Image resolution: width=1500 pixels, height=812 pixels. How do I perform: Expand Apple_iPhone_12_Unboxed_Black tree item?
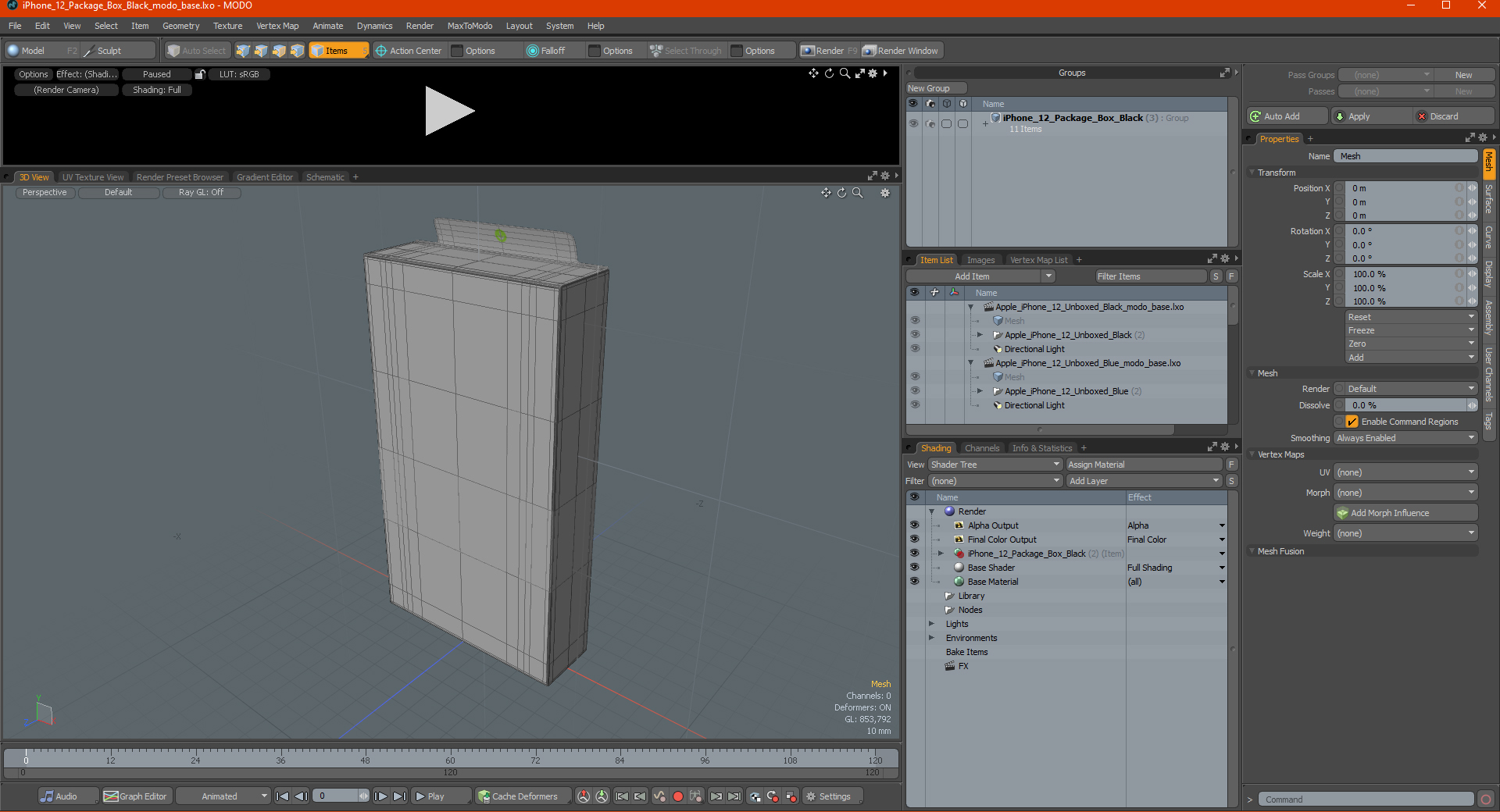pos(980,335)
